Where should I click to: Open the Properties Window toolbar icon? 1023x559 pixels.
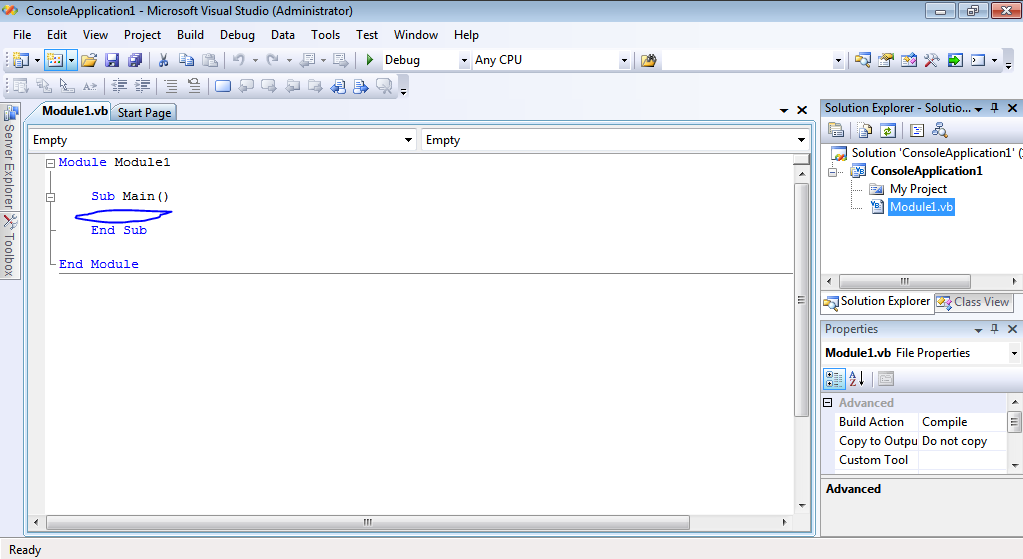coord(885,60)
